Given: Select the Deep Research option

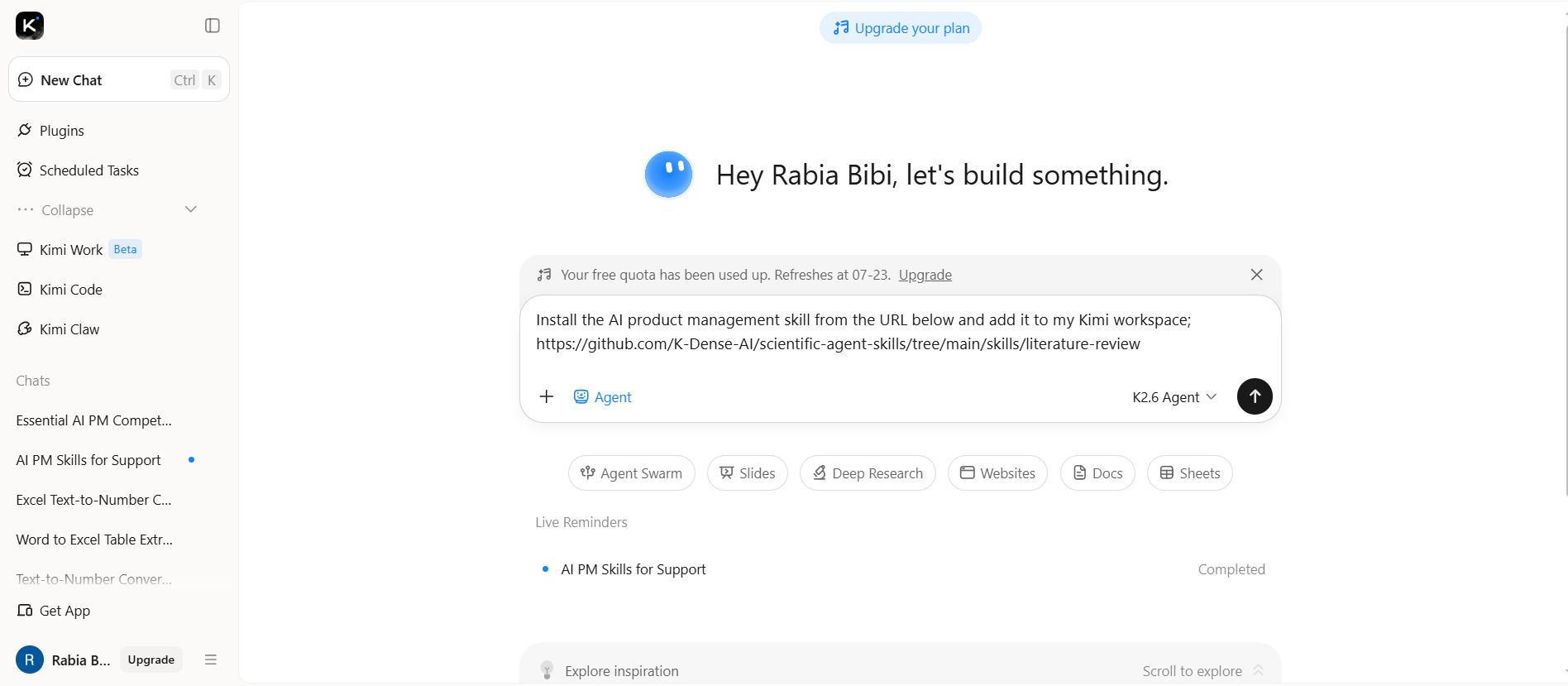Looking at the screenshot, I should [868, 473].
